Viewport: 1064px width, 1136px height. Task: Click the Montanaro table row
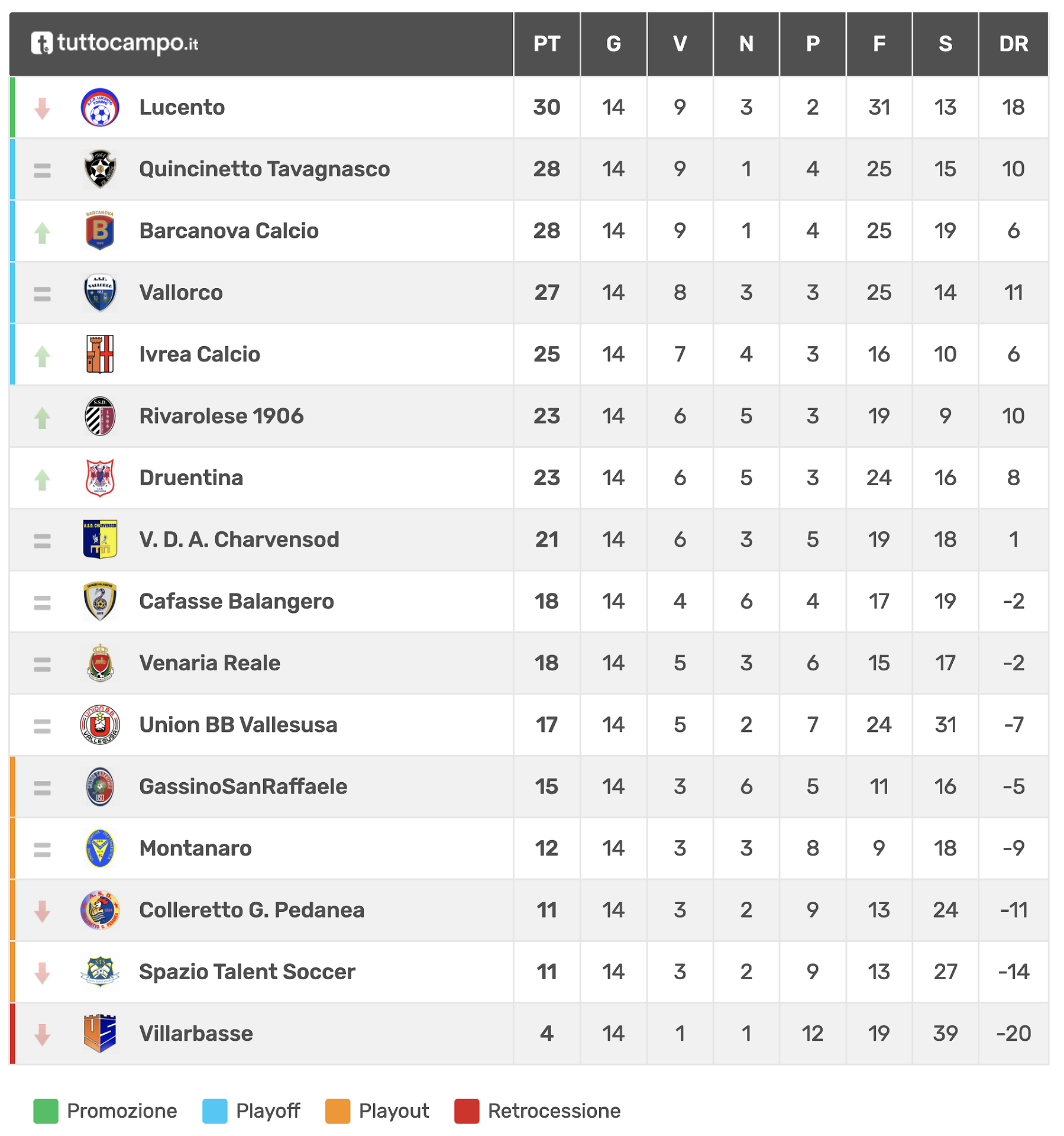coord(529,848)
